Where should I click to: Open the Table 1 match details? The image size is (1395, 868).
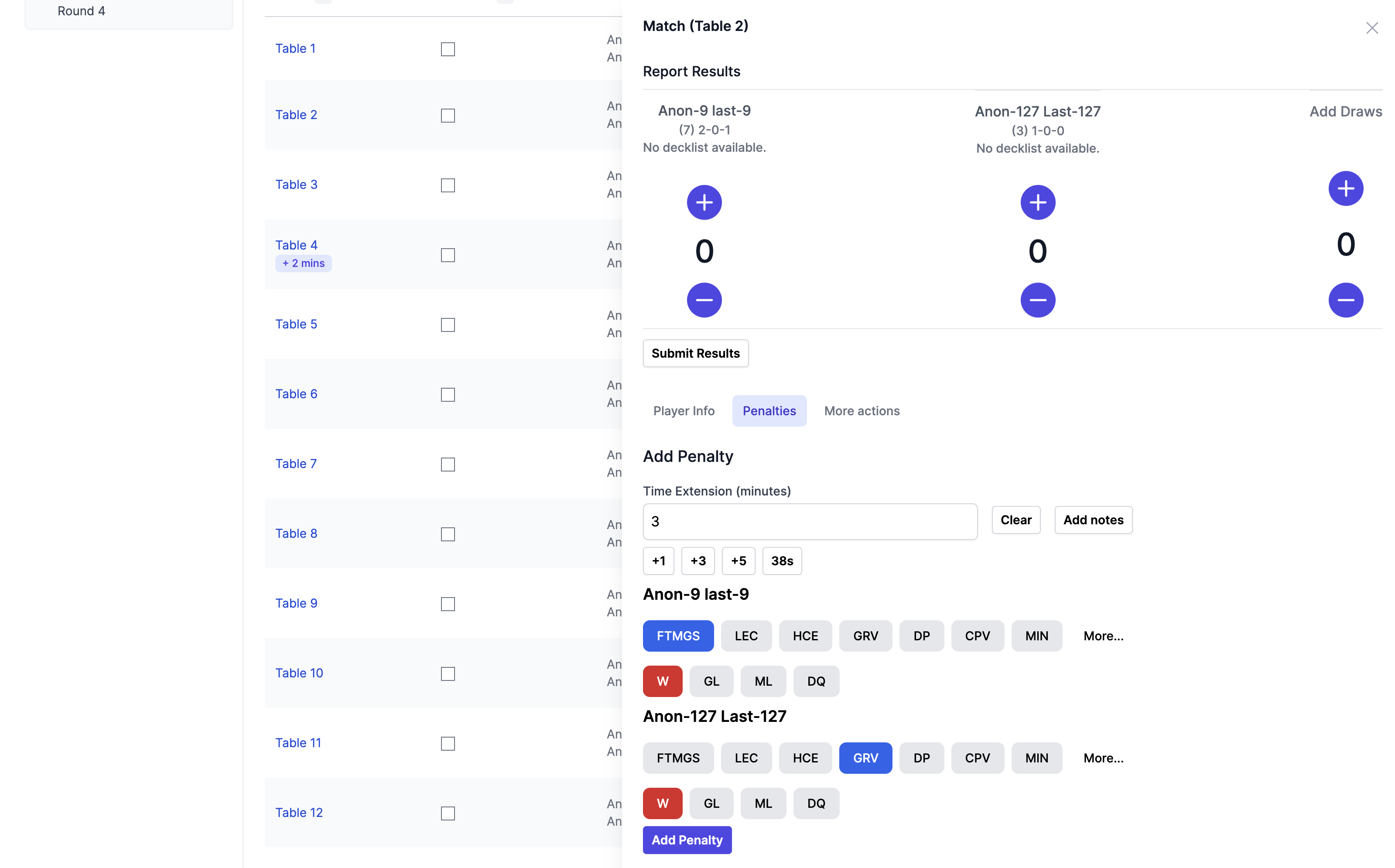coord(295,48)
